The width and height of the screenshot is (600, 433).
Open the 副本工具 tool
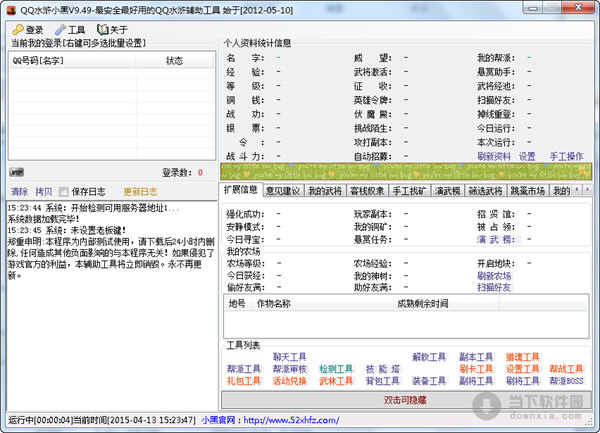click(x=476, y=357)
